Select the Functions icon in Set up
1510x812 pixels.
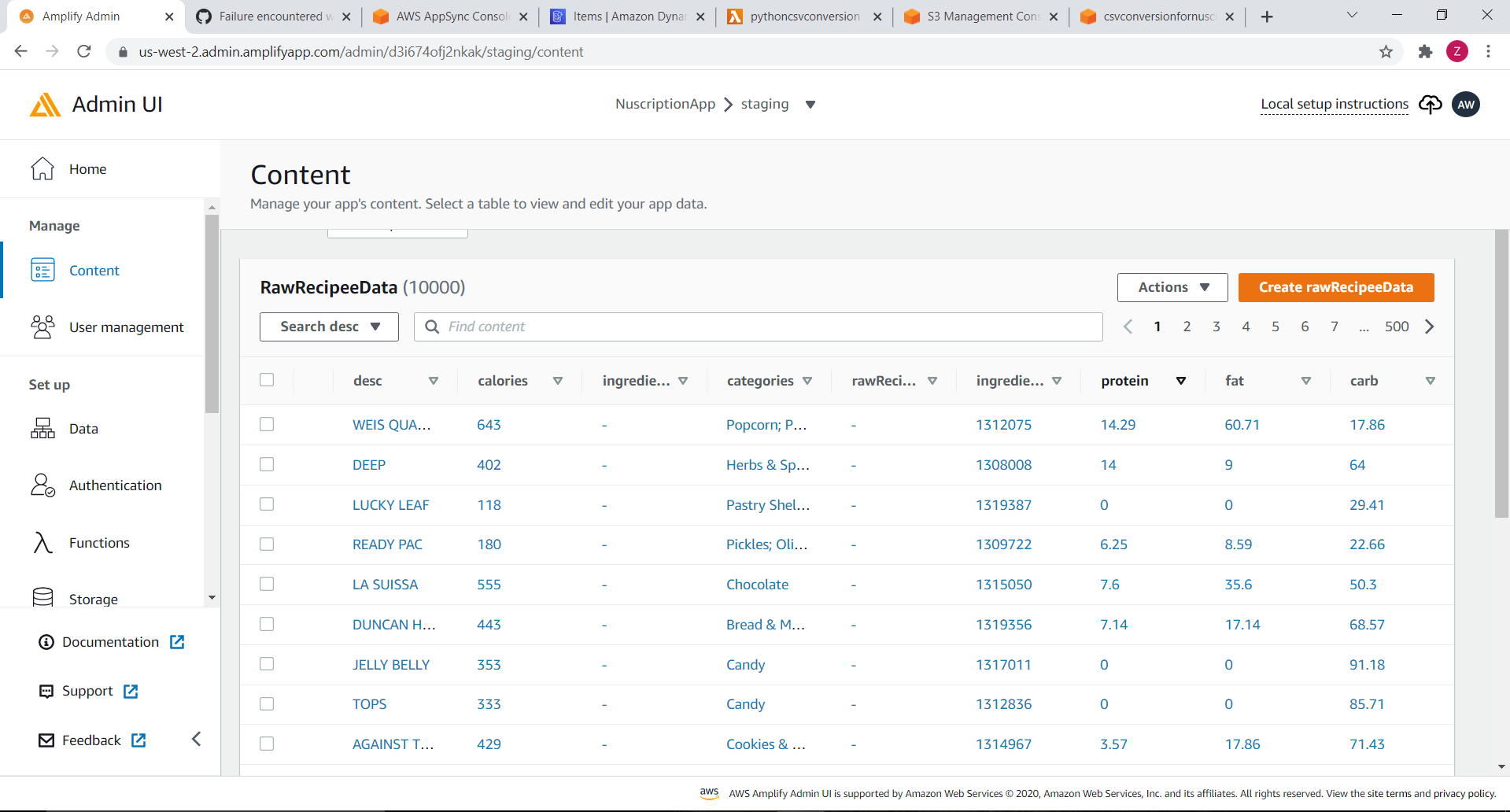[x=43, y=542]
